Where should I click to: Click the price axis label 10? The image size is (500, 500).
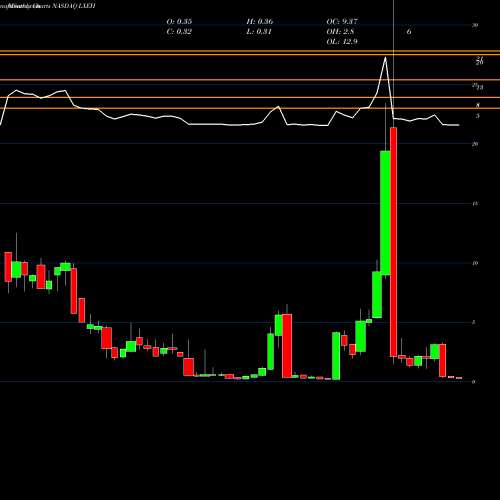[475, 263]
